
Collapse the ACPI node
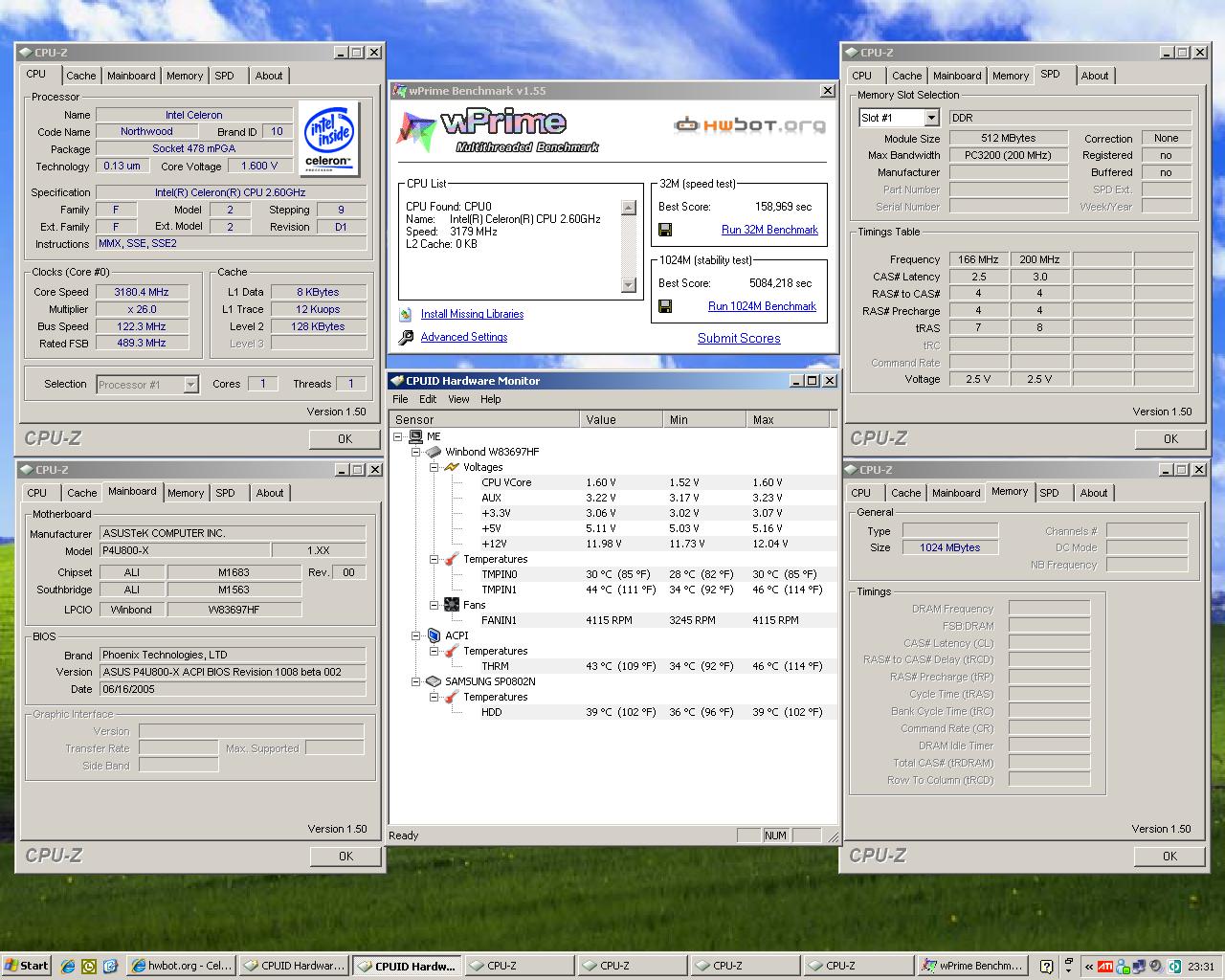pyautogui.click(x=416, y=635)
